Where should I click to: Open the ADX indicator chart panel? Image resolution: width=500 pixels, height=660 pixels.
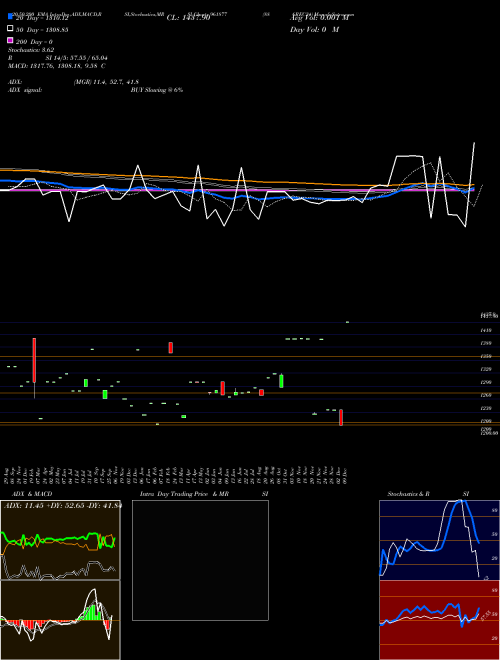pos(60,540)
